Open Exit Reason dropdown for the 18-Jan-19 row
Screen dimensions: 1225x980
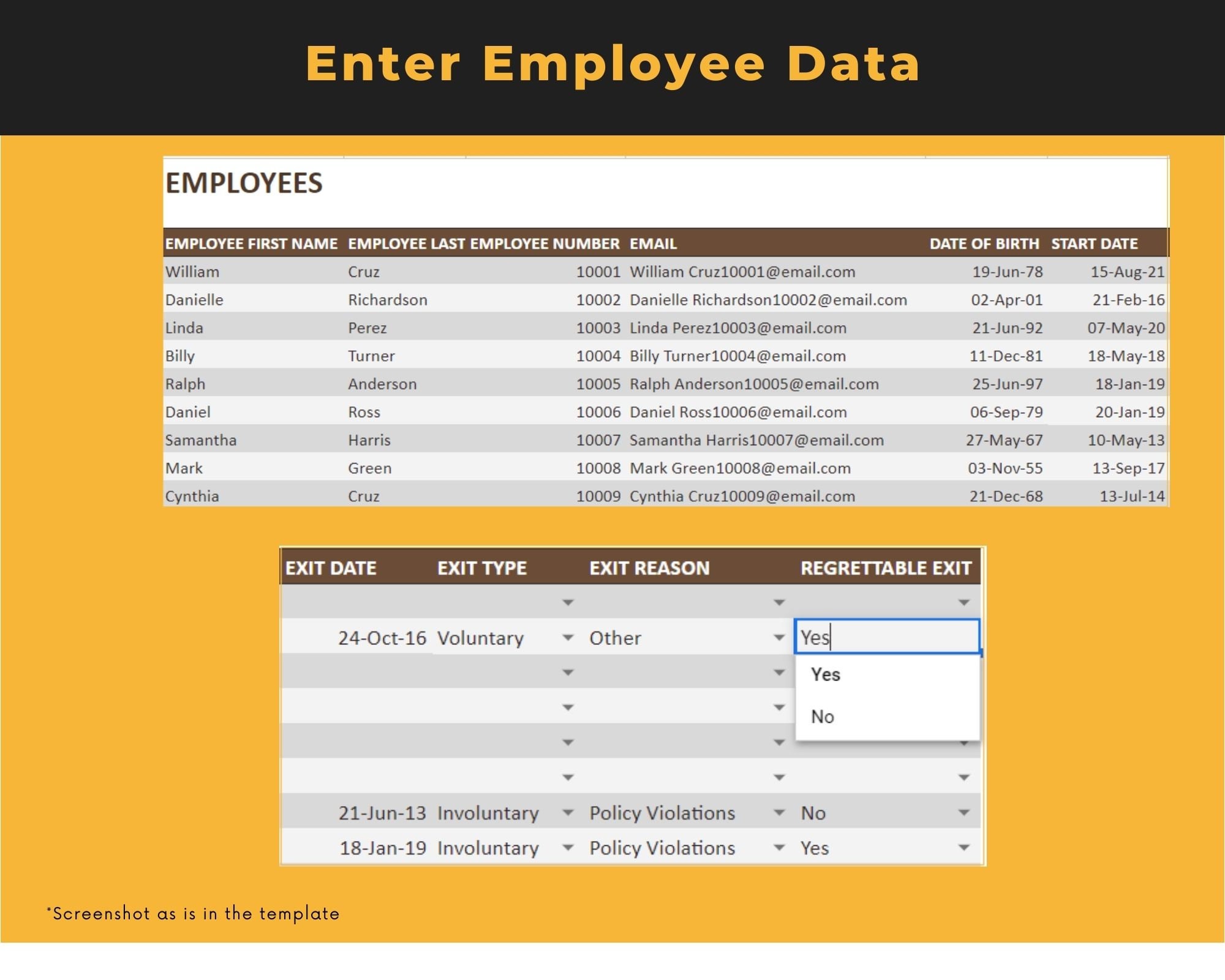779,848
